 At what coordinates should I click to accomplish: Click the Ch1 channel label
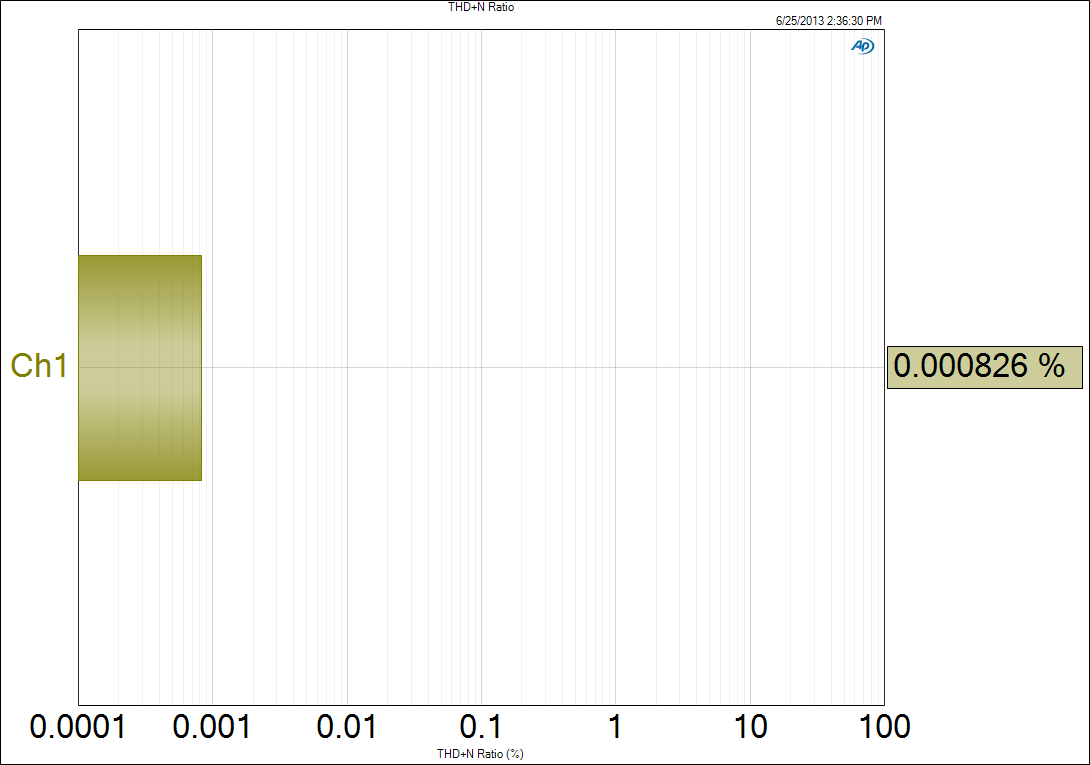click(x=39, y=366)
